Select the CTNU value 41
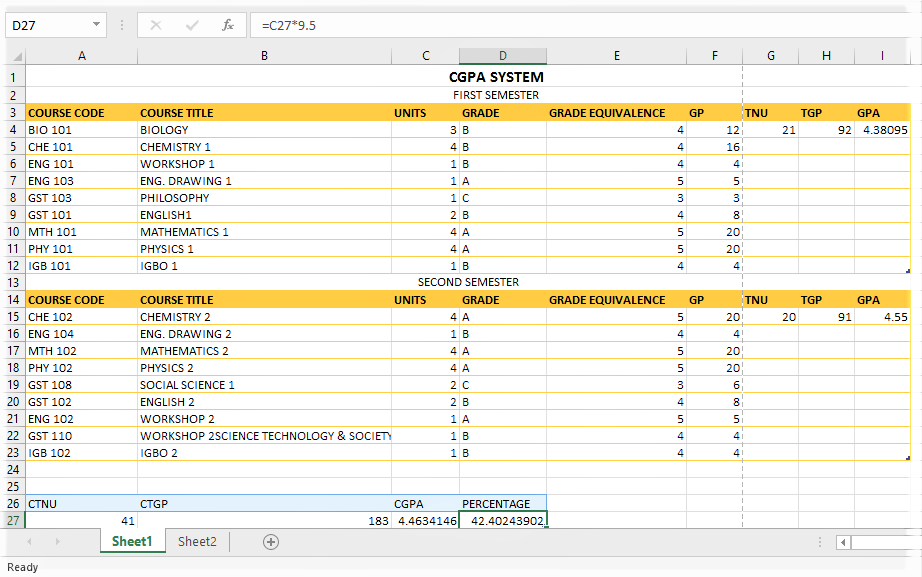Viewport: 922px width, 577px height. point(82,521)
